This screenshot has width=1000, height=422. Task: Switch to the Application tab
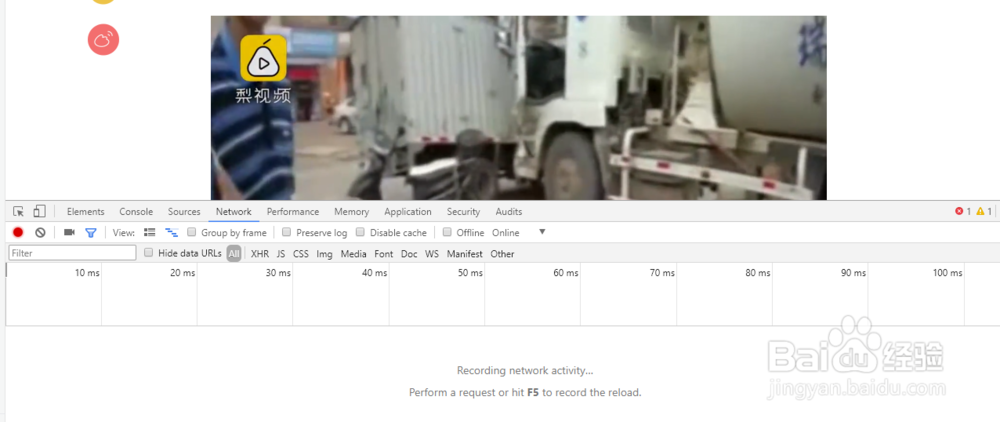[x=408, y=212]
